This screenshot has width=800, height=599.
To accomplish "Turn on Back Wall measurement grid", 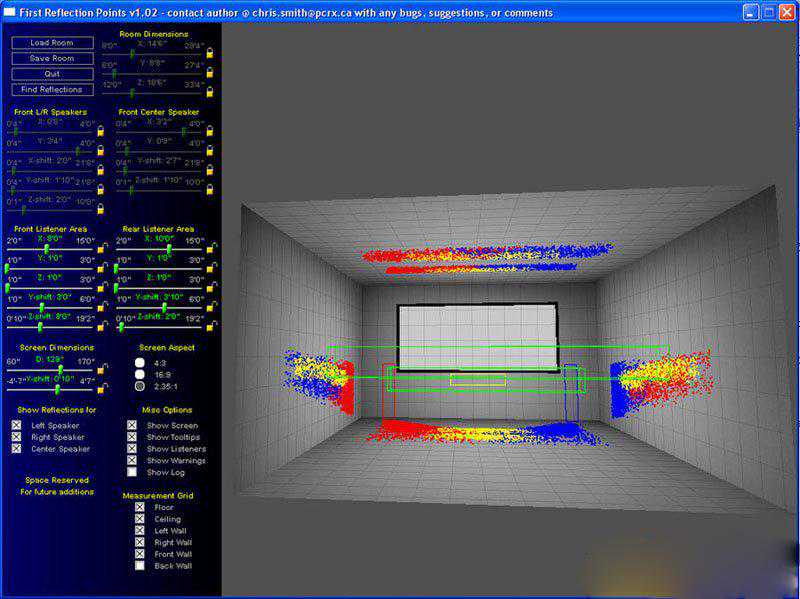I will (x=140, y=566).
